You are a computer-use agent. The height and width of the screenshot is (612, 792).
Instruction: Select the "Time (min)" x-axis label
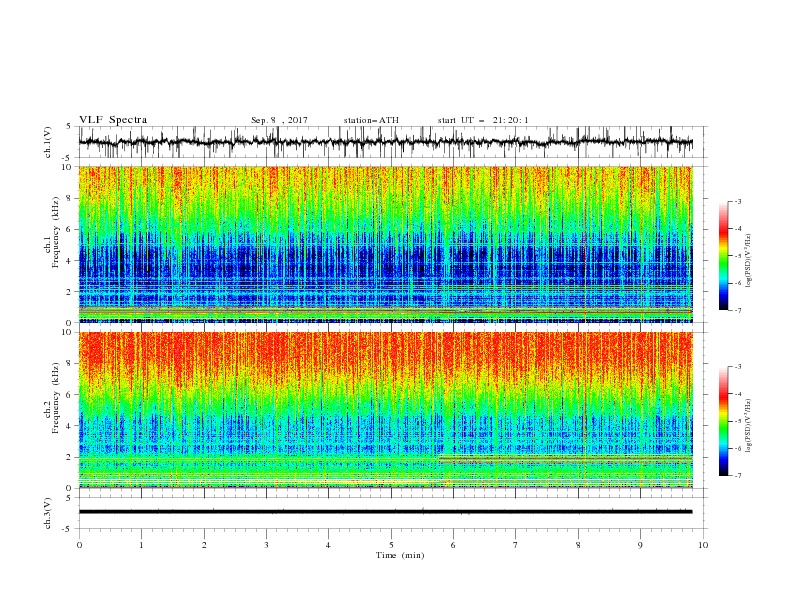[x=400, y=555]
